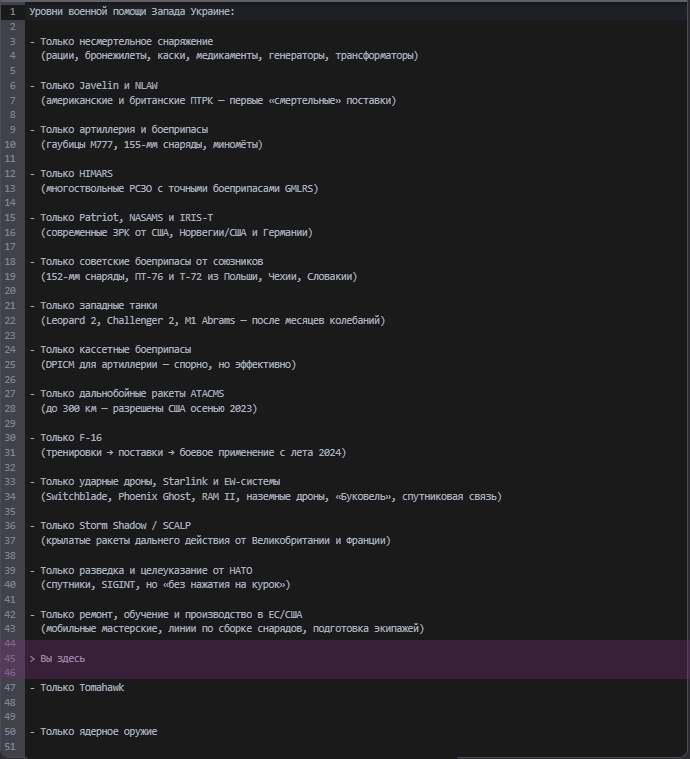690x759 pixels.
Task: Click "Только Storm Shadow / SCALP" text
Action: [115, 525]
